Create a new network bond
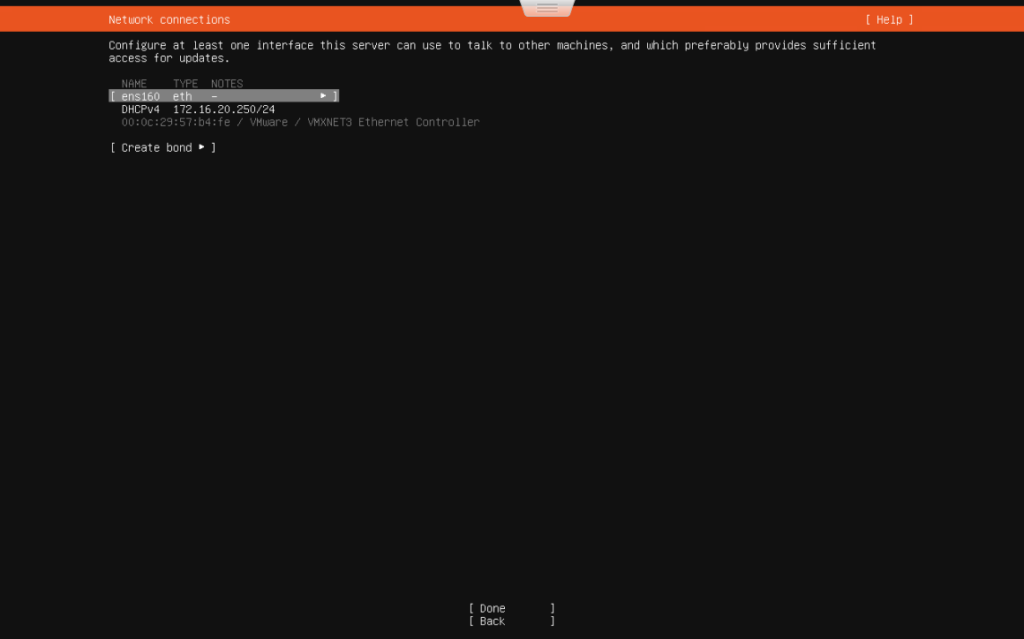This screenshot has width=1024, height=639. [156, 146]
